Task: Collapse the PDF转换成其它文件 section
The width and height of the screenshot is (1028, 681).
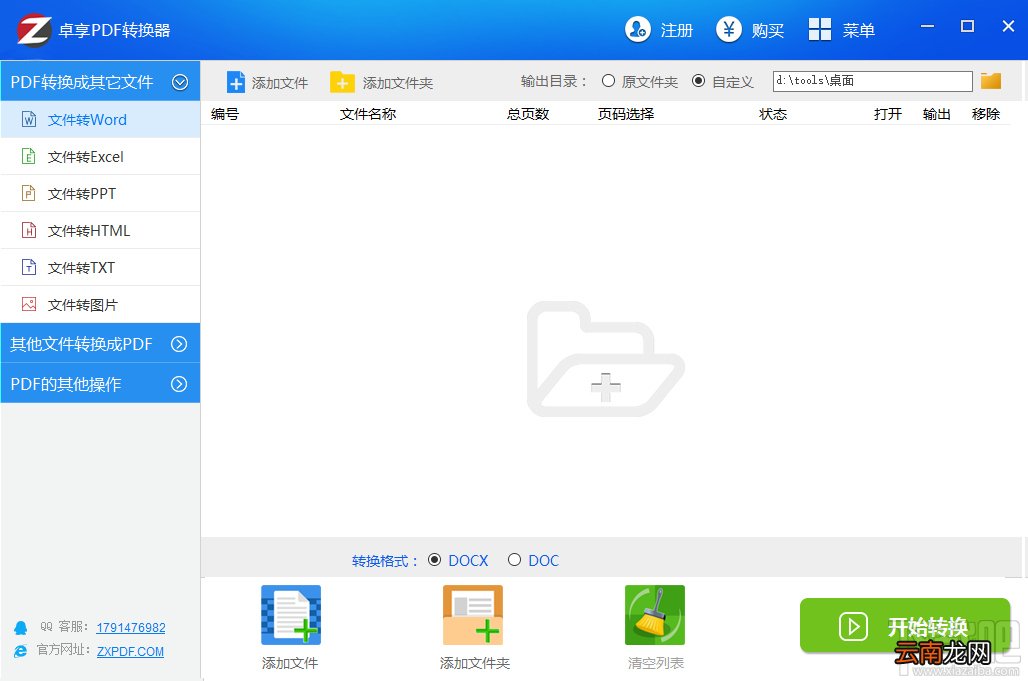Action: [180, 82]
